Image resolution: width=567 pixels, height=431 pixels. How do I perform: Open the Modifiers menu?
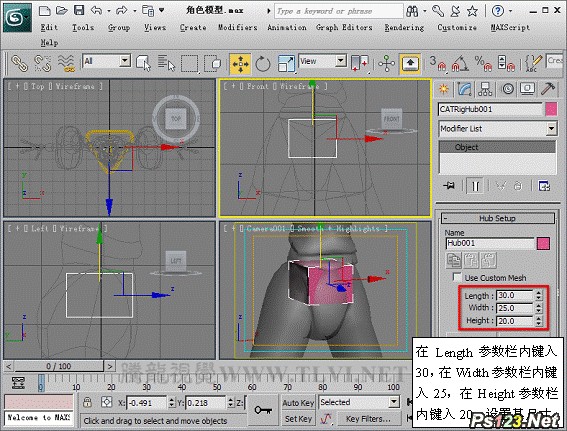[238, 27]
